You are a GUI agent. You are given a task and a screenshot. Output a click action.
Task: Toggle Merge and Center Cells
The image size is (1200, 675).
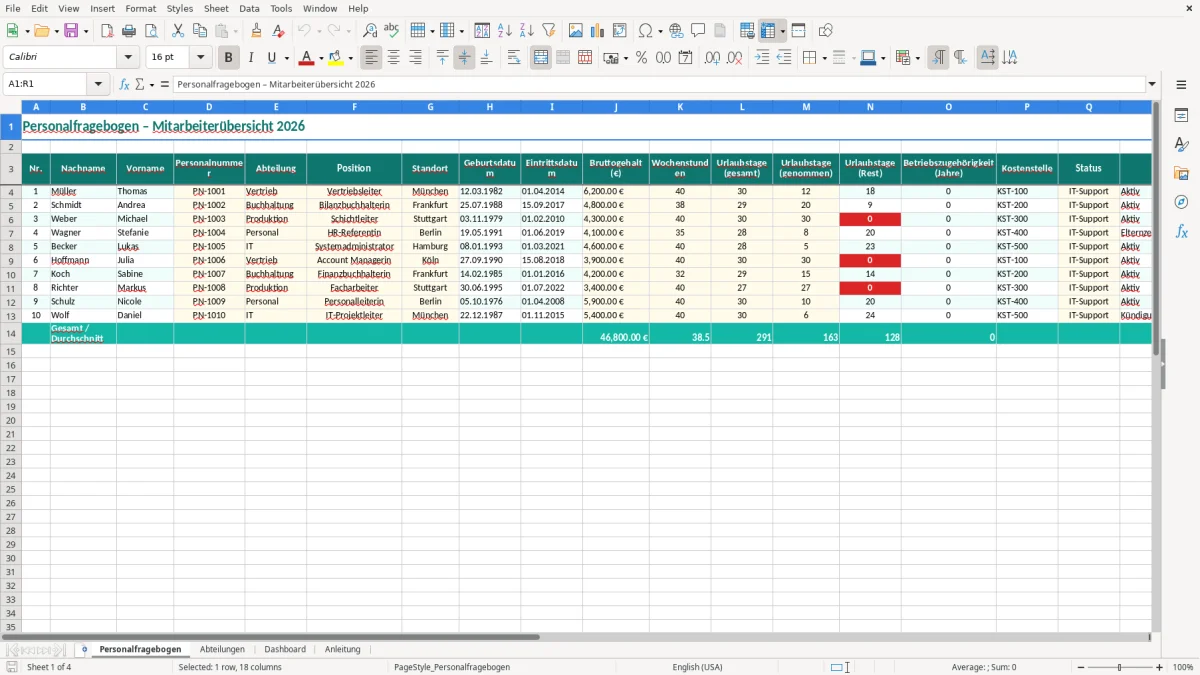click(541, 58)
